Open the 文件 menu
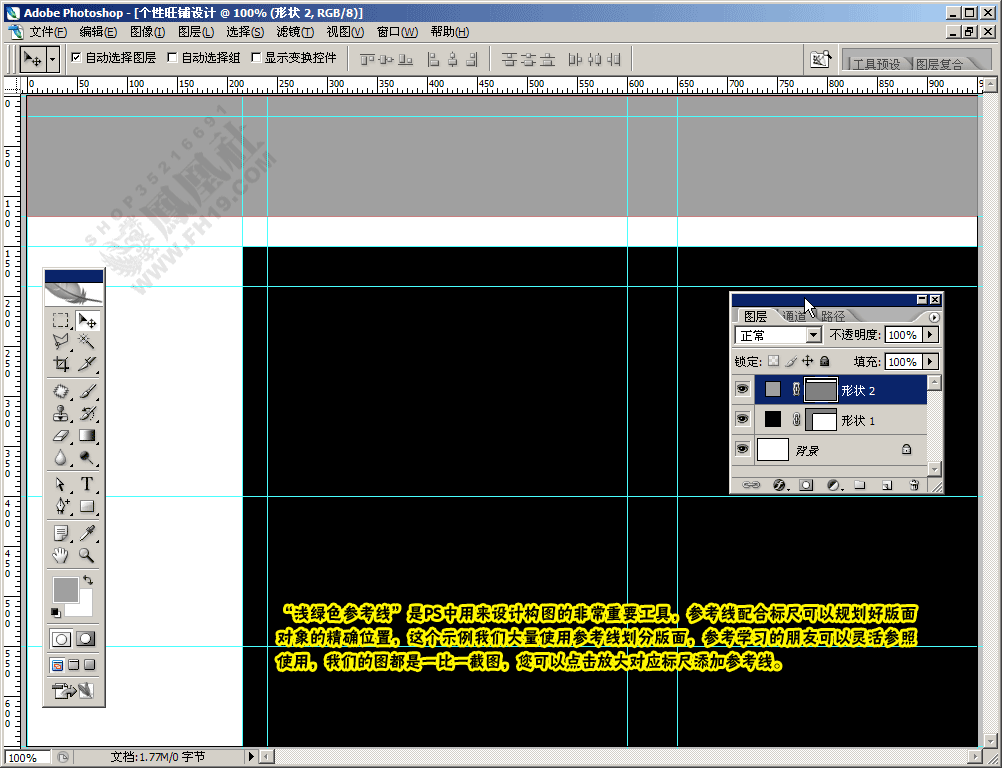This screenshot has width=1002, height=768. click(48, 32)
